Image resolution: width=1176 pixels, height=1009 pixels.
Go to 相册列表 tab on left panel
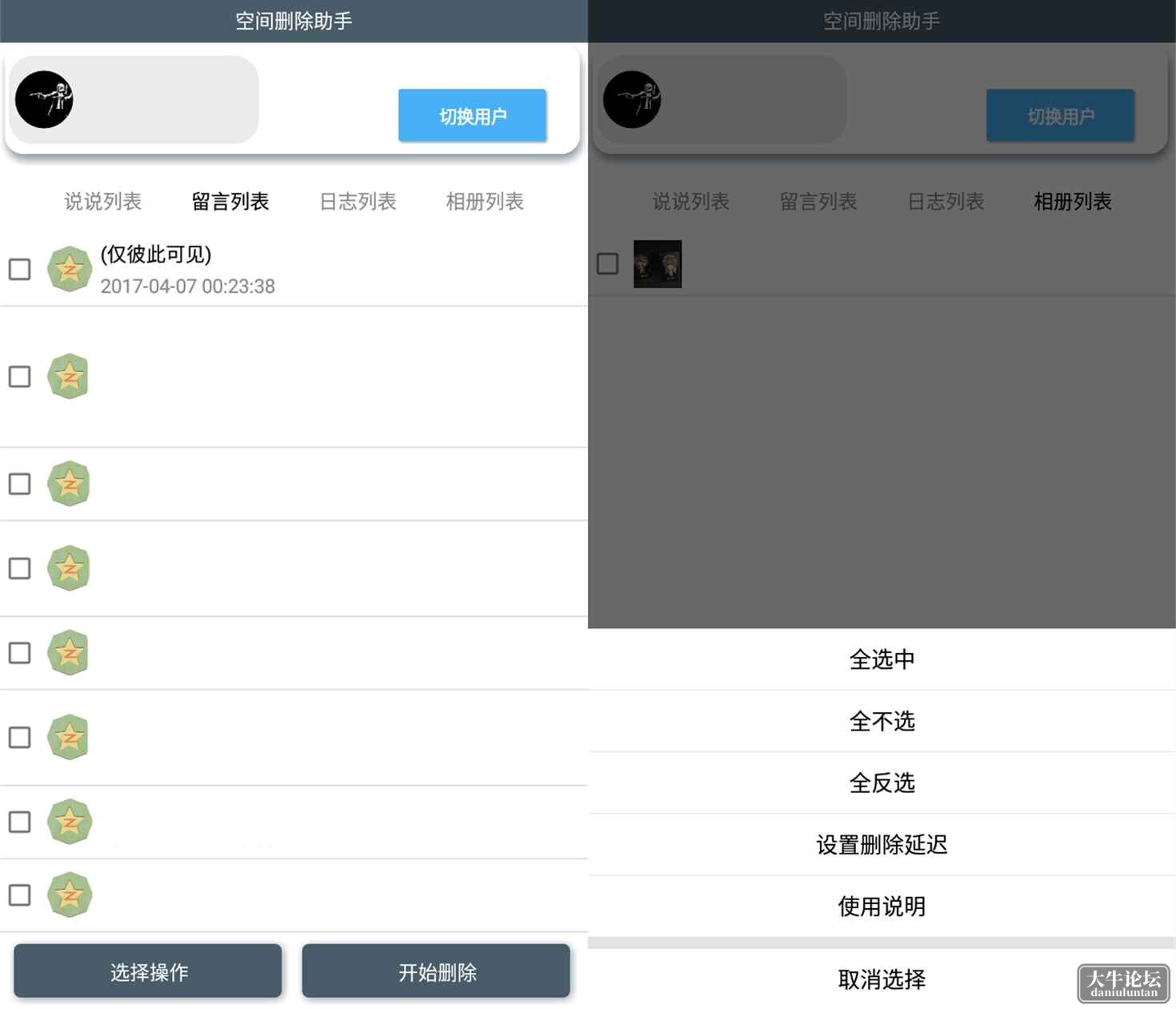coord(485,201)
